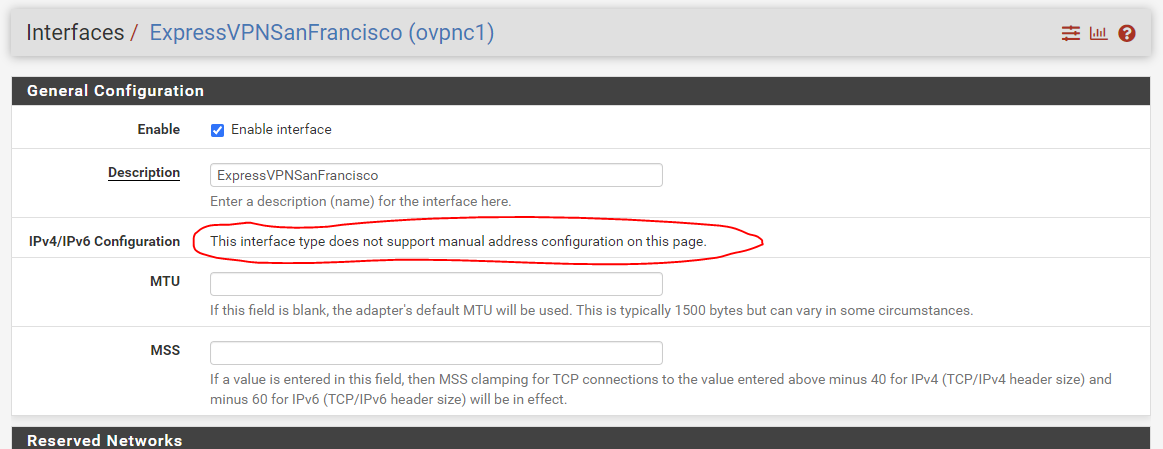This screenshot has width=1163, height=449.
Task: Click the "Enable interface" label text
Action: coord(281,129)
